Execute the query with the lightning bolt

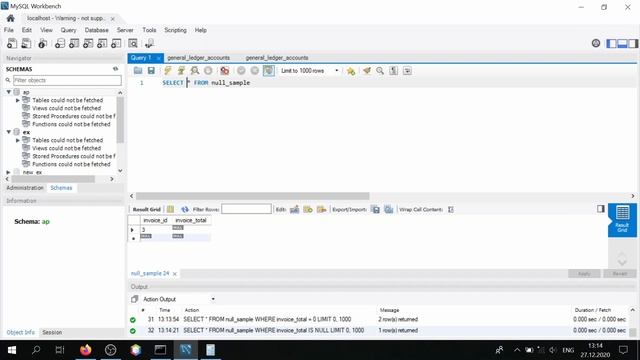point(167,71)
